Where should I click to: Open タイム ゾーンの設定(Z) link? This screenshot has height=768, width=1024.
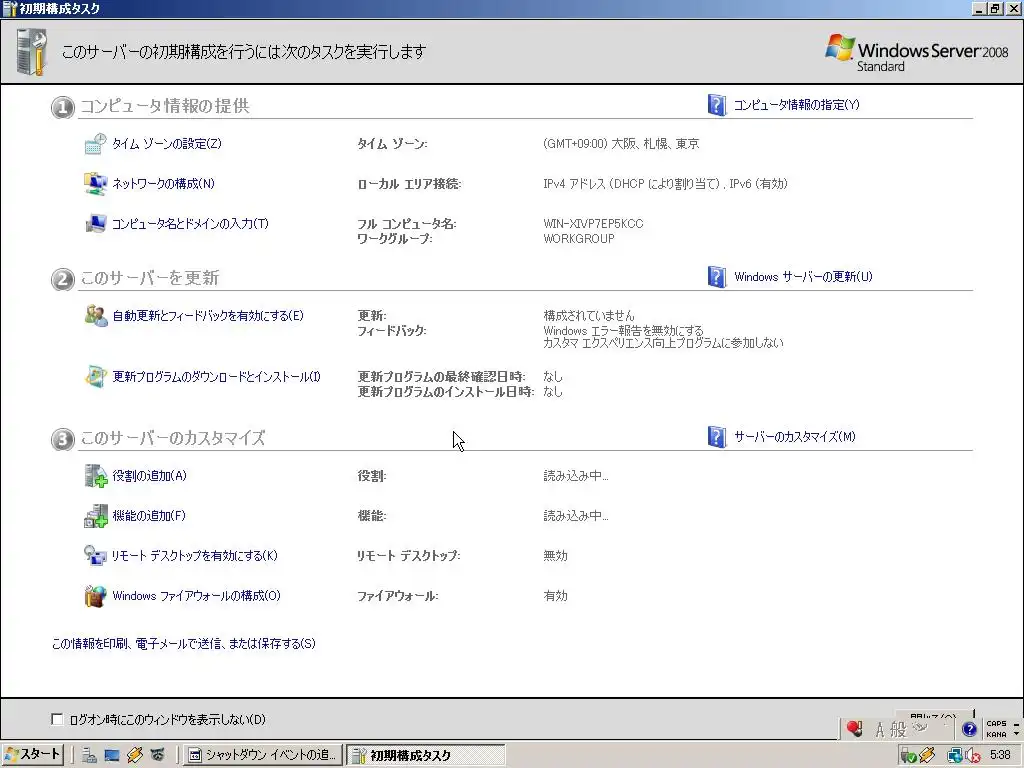tap(167, 144)
